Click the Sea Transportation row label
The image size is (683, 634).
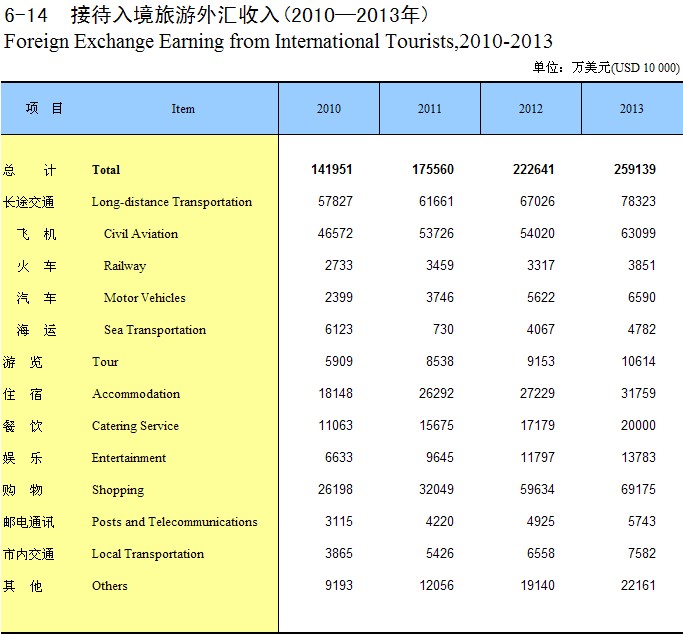(x=155, y=330)
